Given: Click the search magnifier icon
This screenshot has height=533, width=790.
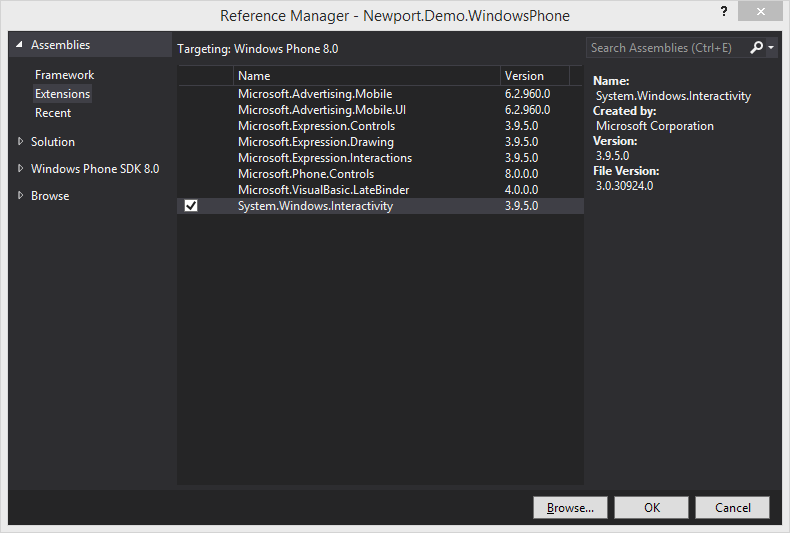Looking at the screenshot, I should tap(756, 48).
